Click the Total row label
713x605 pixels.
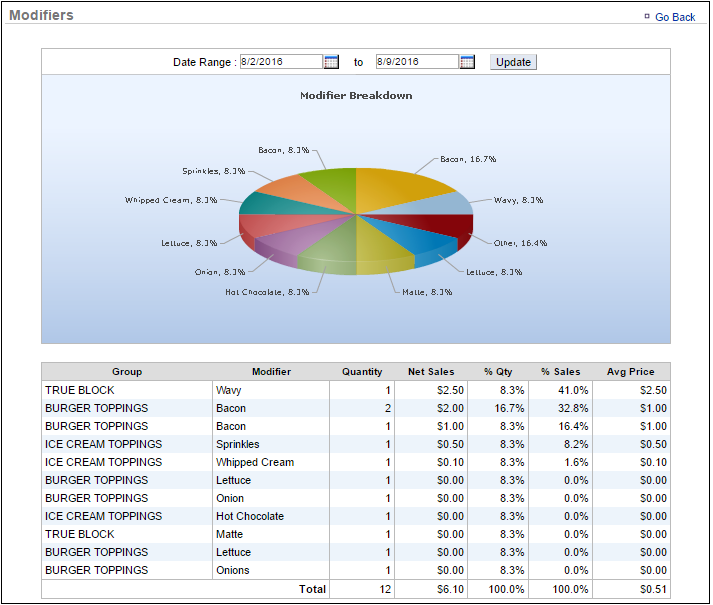(312, 590)
